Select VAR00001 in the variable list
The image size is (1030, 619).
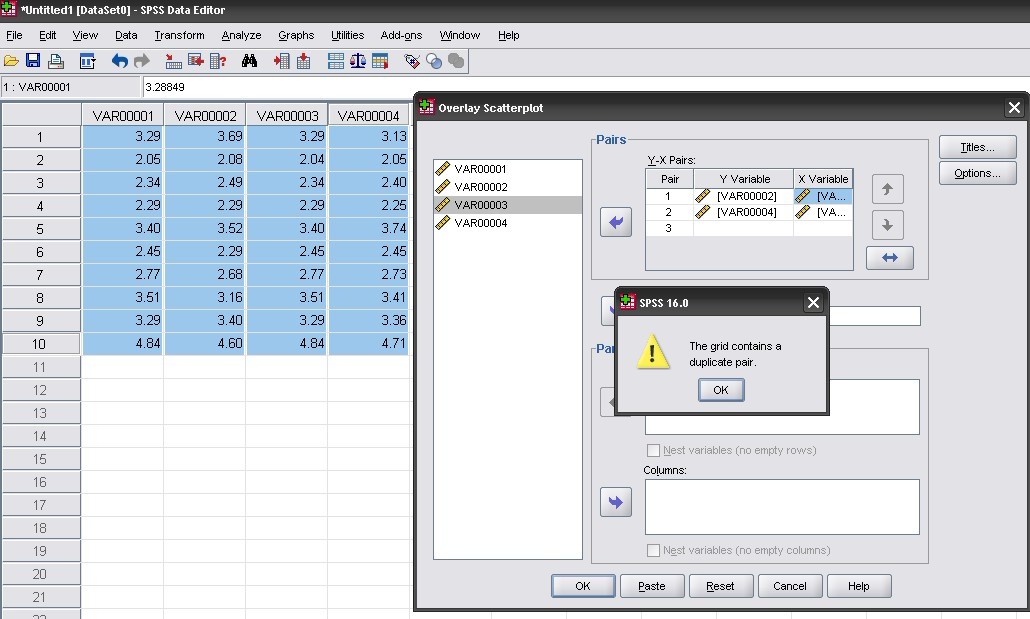click(480, 169)
